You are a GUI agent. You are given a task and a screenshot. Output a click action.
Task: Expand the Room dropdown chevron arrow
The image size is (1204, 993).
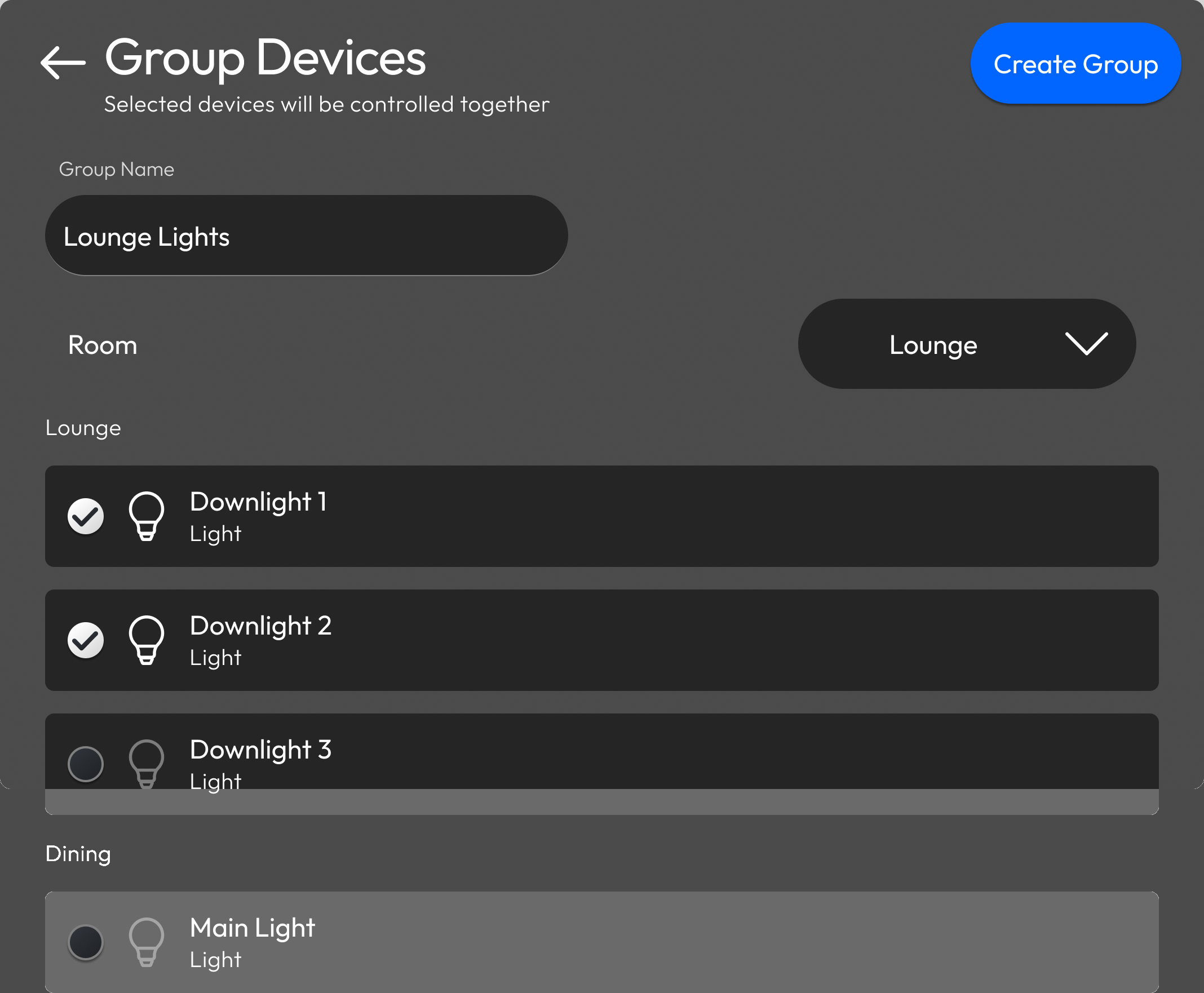click(1086, 344)
